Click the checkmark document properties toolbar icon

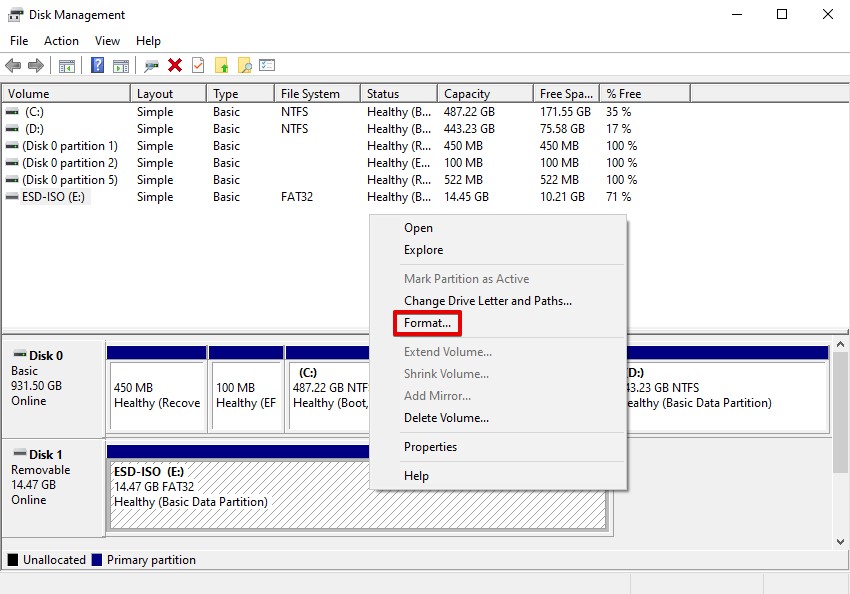tap(196, 64)
